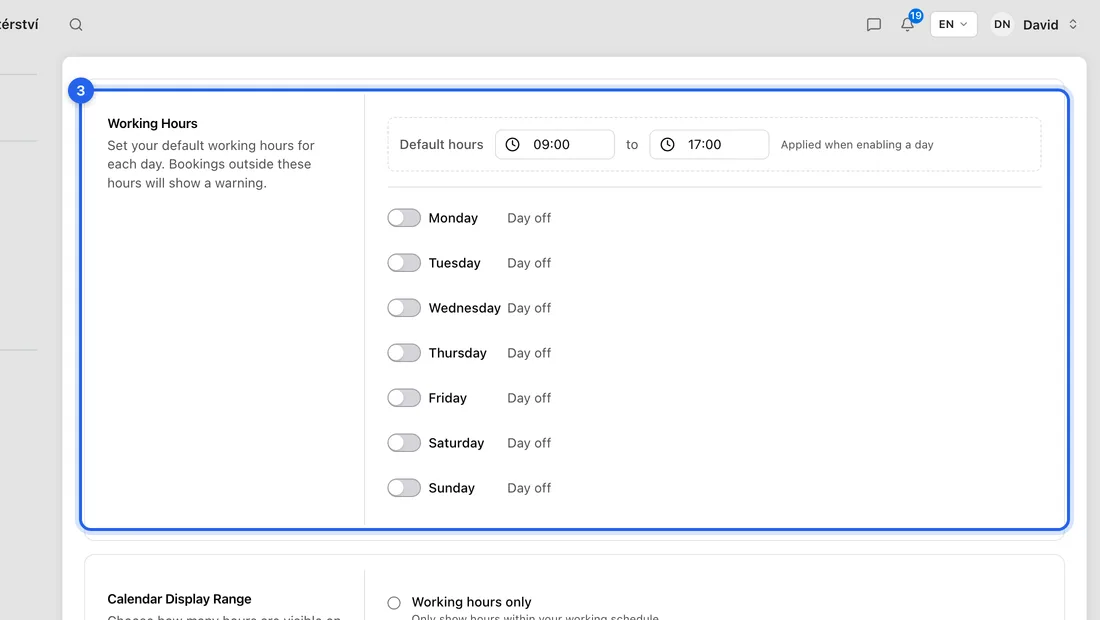
Task: Click the Friday day label
Action: click(448, 398)
